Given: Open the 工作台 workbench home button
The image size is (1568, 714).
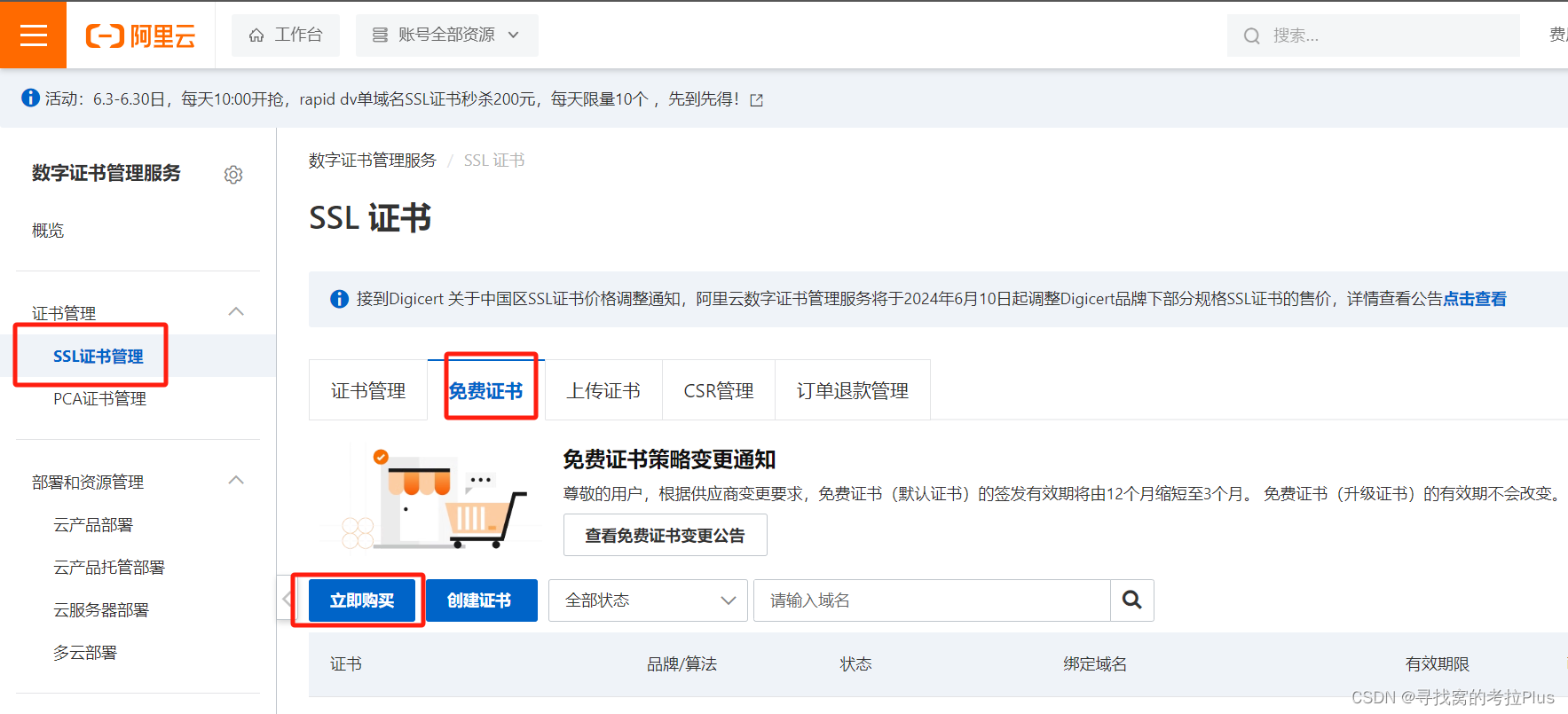Looking at the screenshot, I should [x=286, y=35].
